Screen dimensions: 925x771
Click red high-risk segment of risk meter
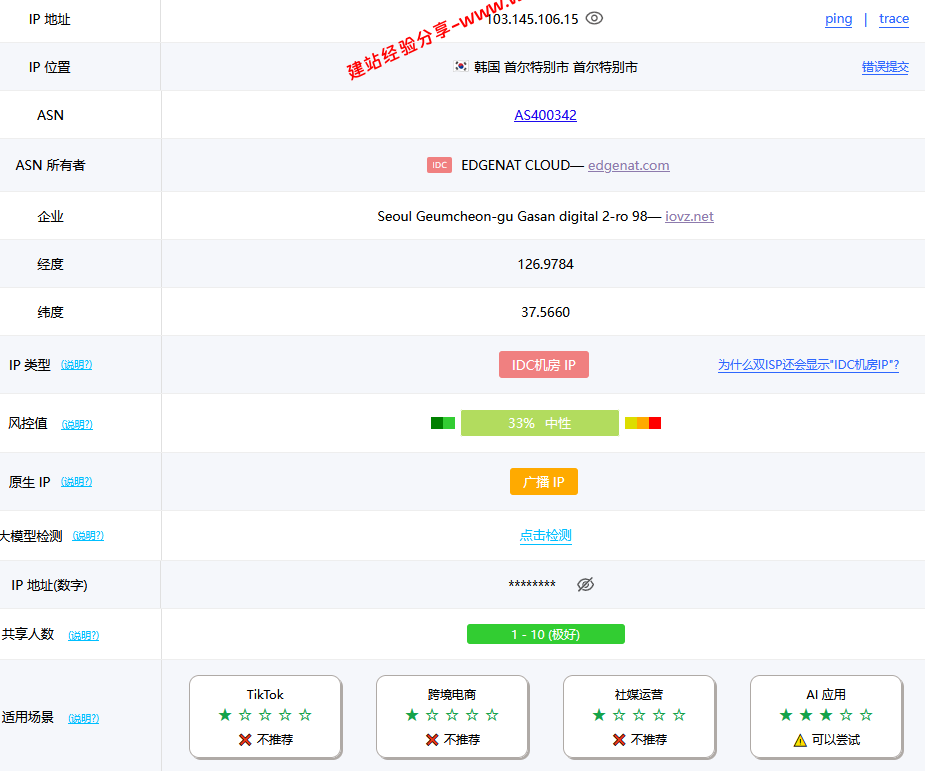pos(655,423)
